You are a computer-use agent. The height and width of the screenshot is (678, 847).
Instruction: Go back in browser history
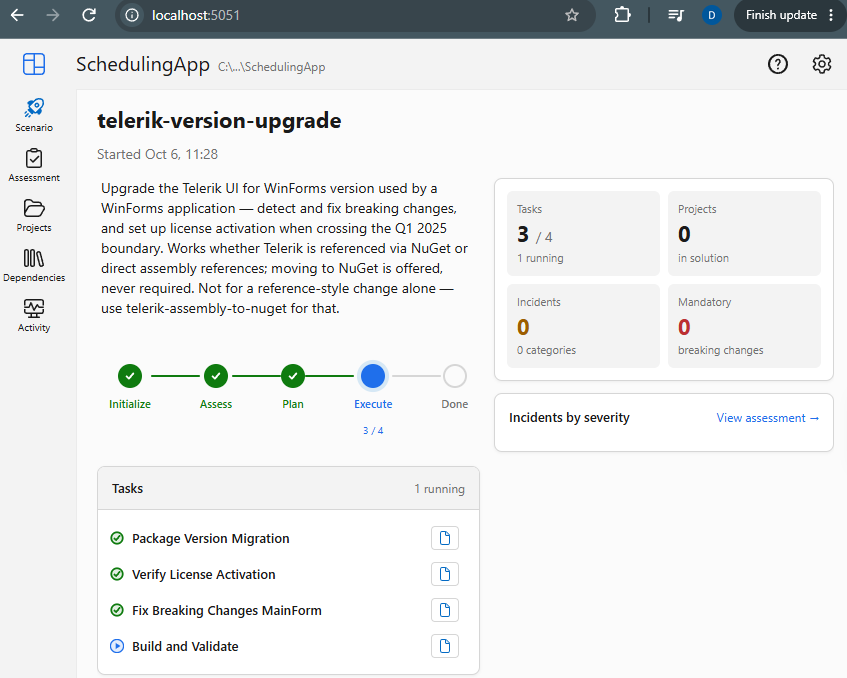(x=17, y=15)
